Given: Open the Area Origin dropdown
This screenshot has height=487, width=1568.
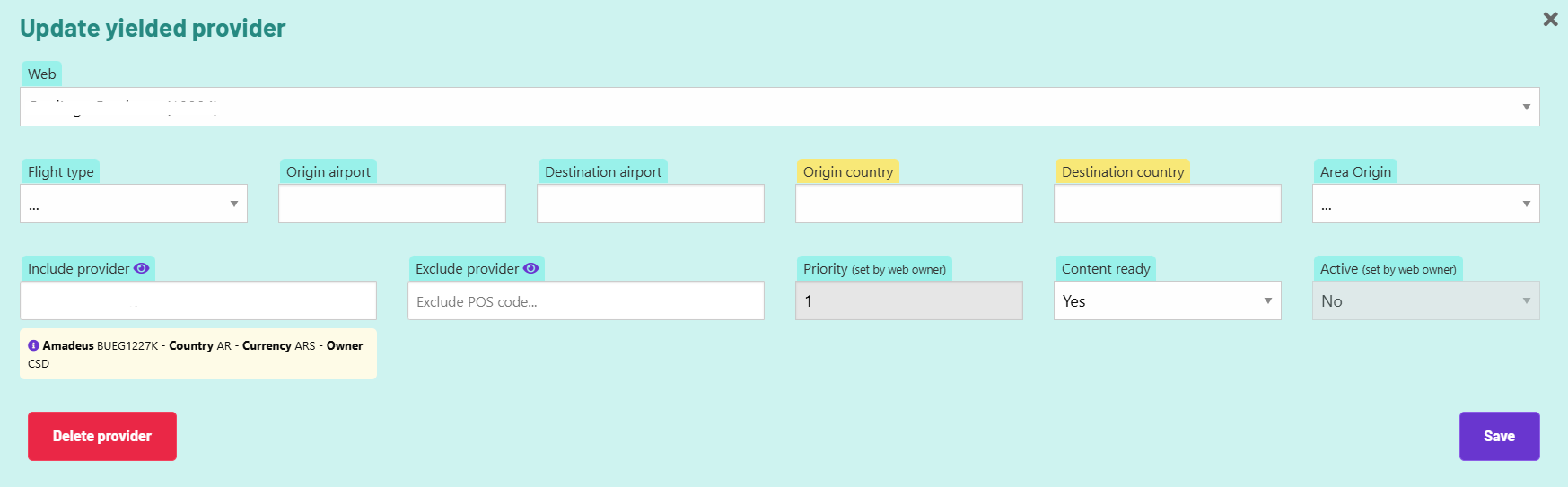Looking at the screenshot, I should point(1425,204).
